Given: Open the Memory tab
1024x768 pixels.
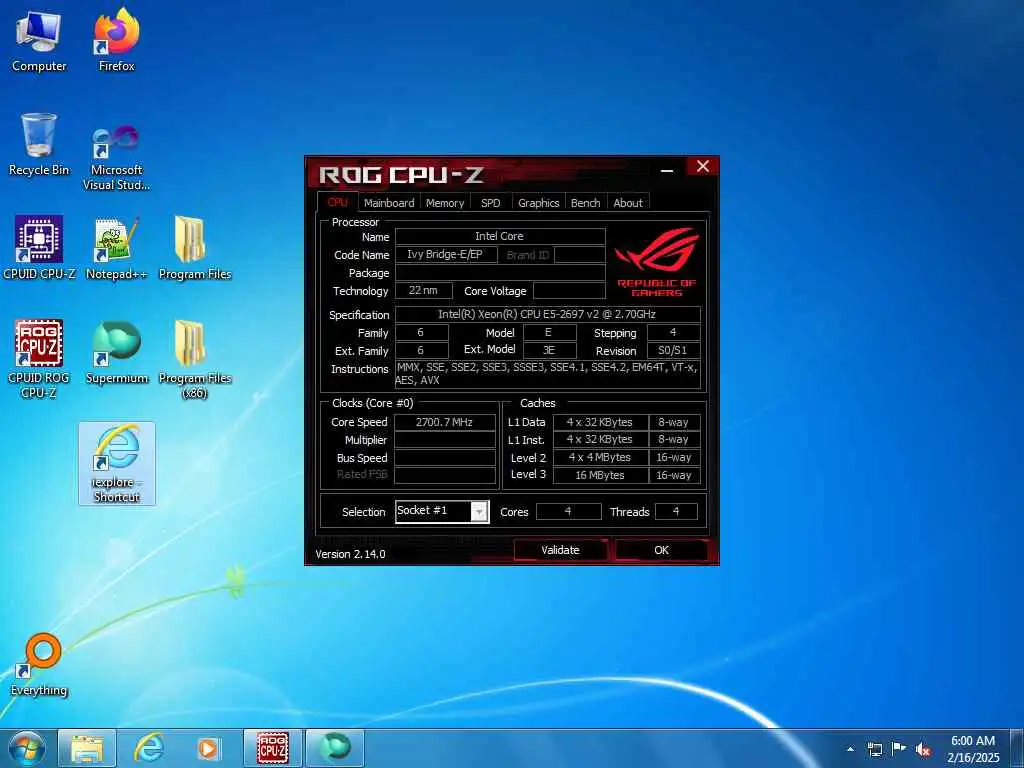Looking at the screenshot, I should 445,203.
